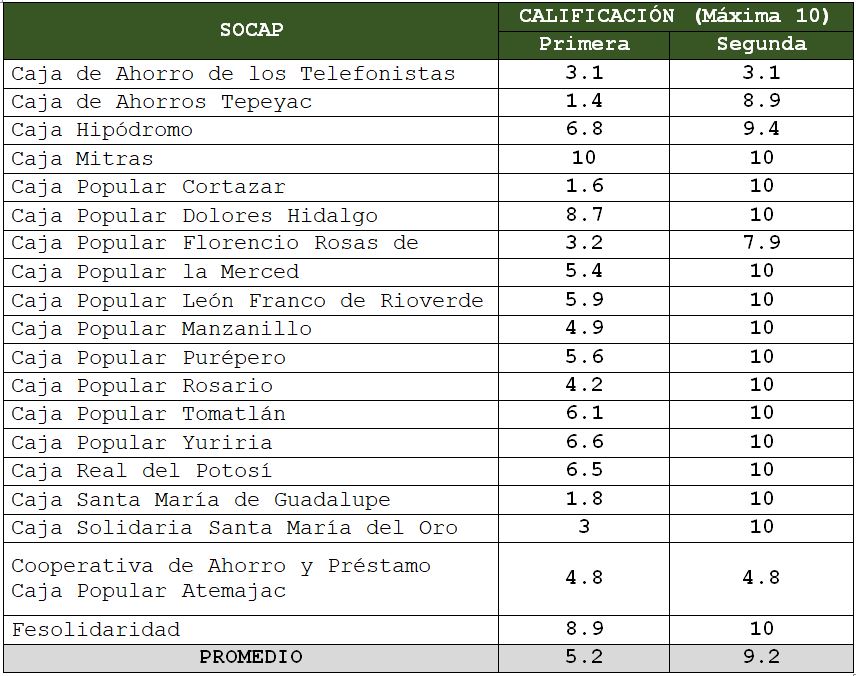
Task: Select Caja Popular León Franco de Rioverde
Action: [247, 300]
